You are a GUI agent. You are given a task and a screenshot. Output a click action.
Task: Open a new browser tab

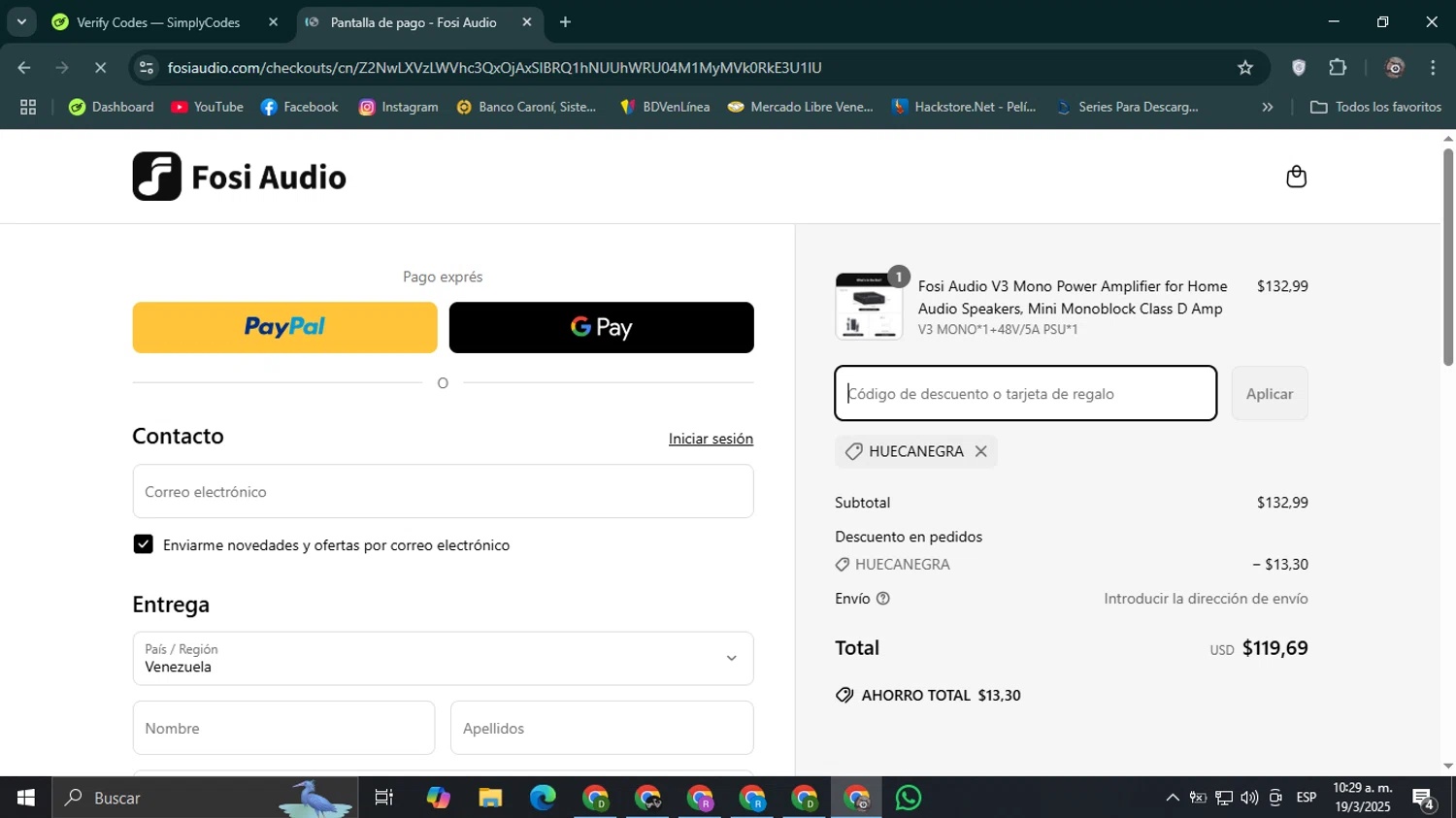[565, 22]
